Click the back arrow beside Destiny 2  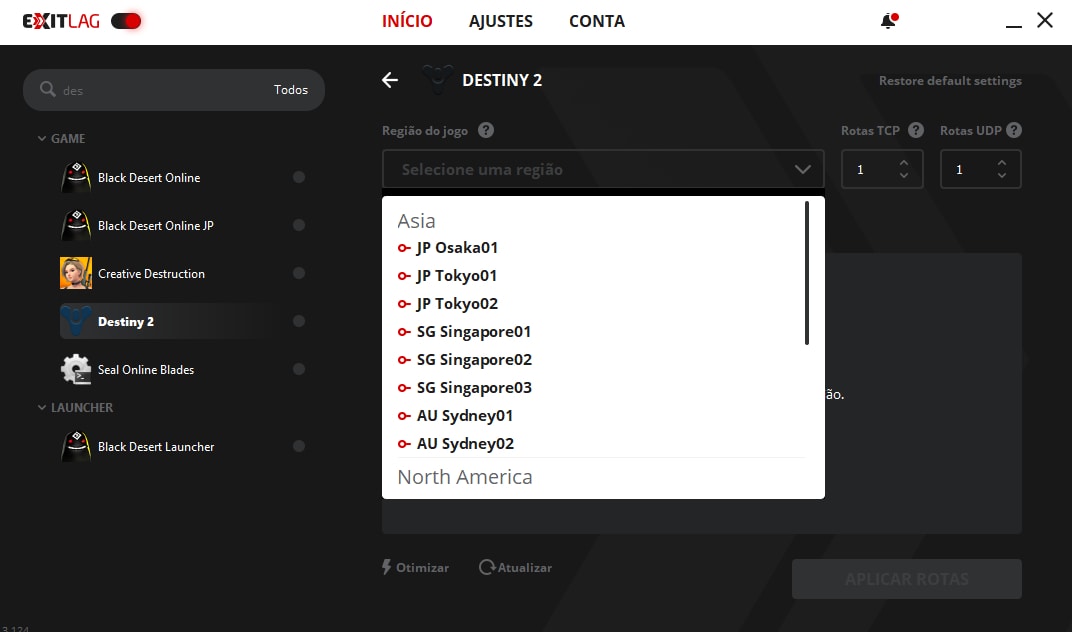[x=390, y=80]
